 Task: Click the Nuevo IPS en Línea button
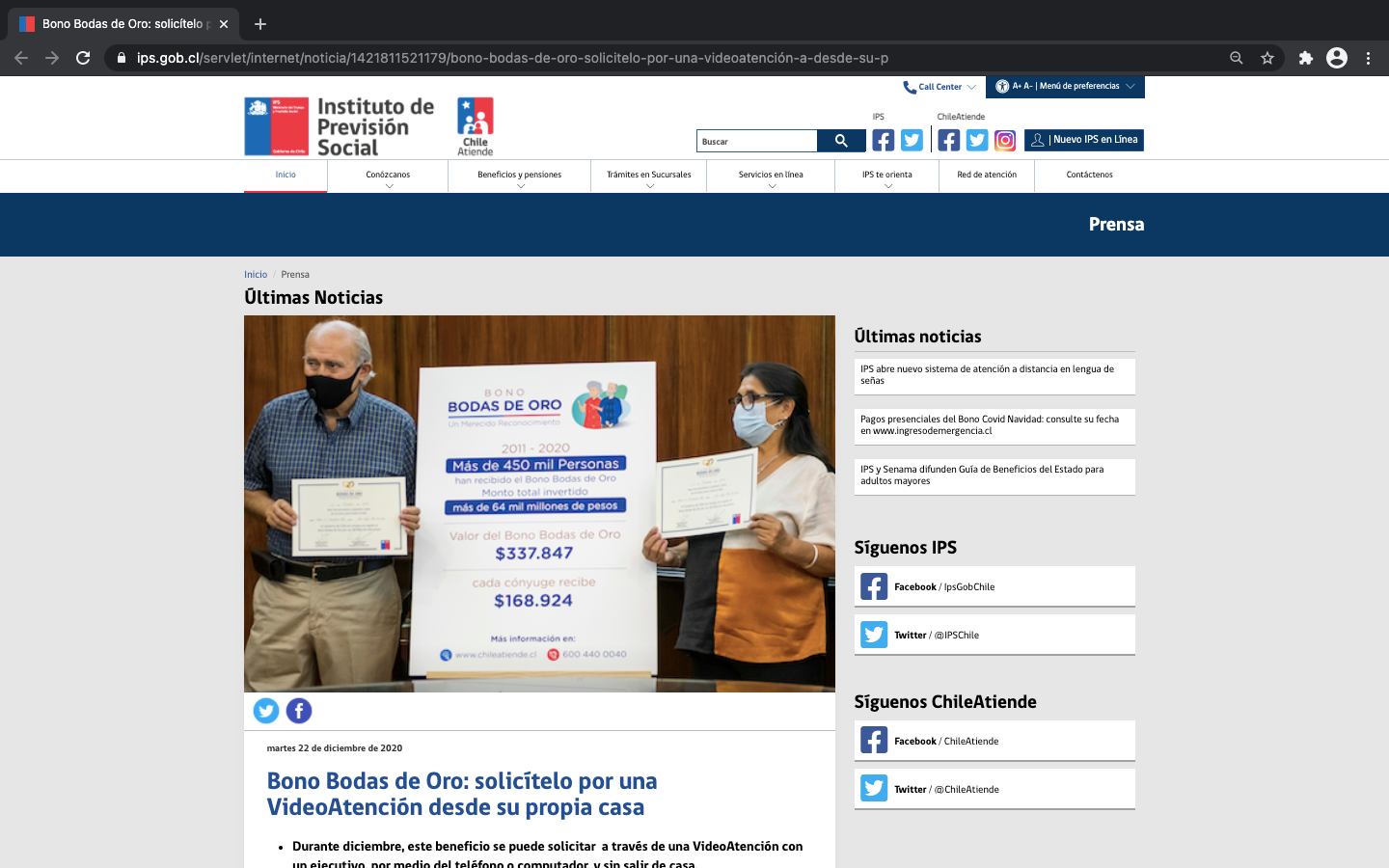coord(1084,140)
